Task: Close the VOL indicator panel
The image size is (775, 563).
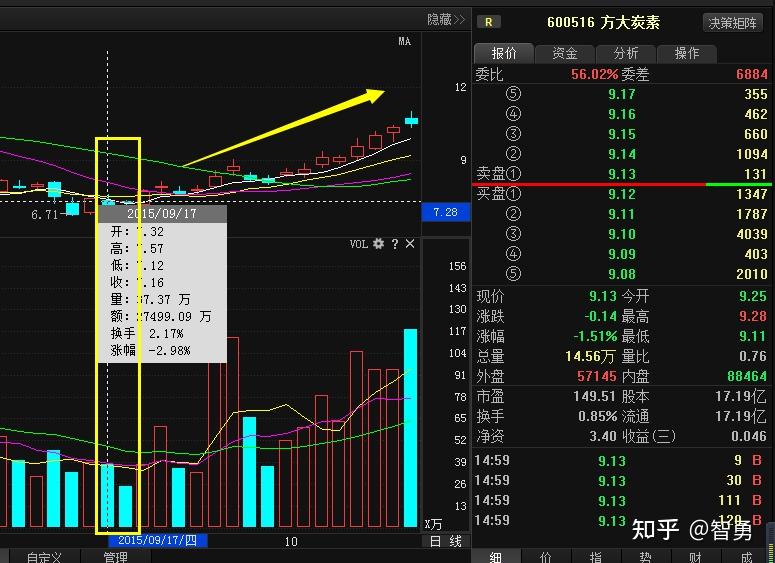Action: [x=410, y=244]
